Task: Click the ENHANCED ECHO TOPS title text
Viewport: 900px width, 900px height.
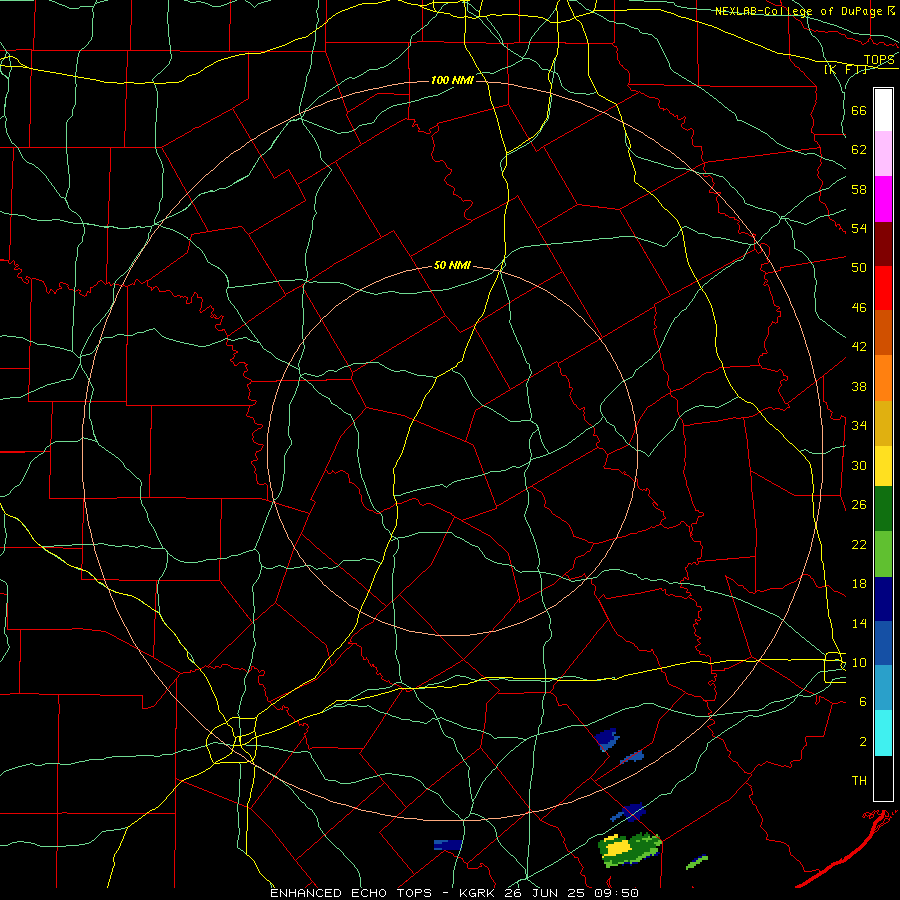Action: tap(351, 893)
